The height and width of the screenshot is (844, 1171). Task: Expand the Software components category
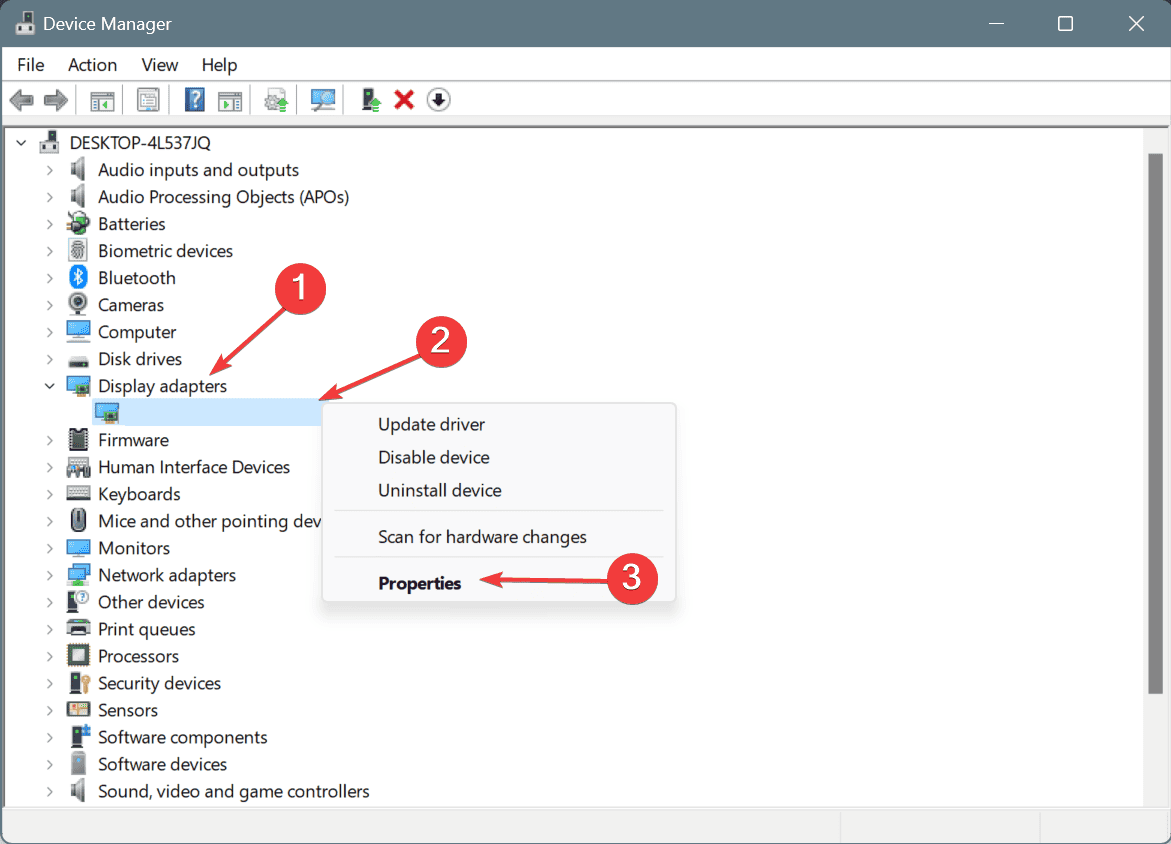50,736
